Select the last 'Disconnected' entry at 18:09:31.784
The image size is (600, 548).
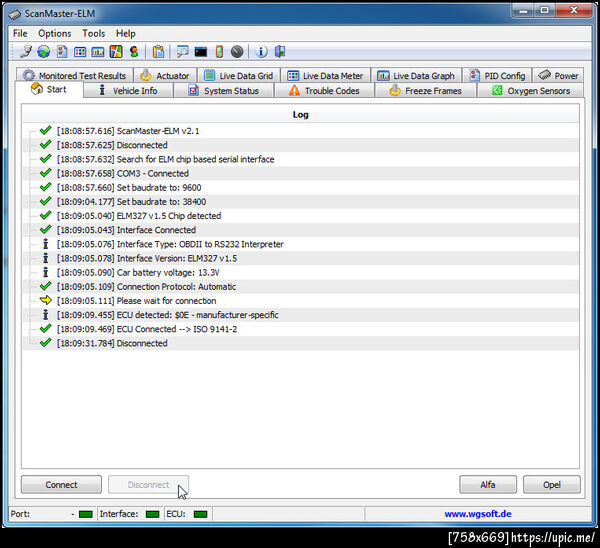[300, 343]
